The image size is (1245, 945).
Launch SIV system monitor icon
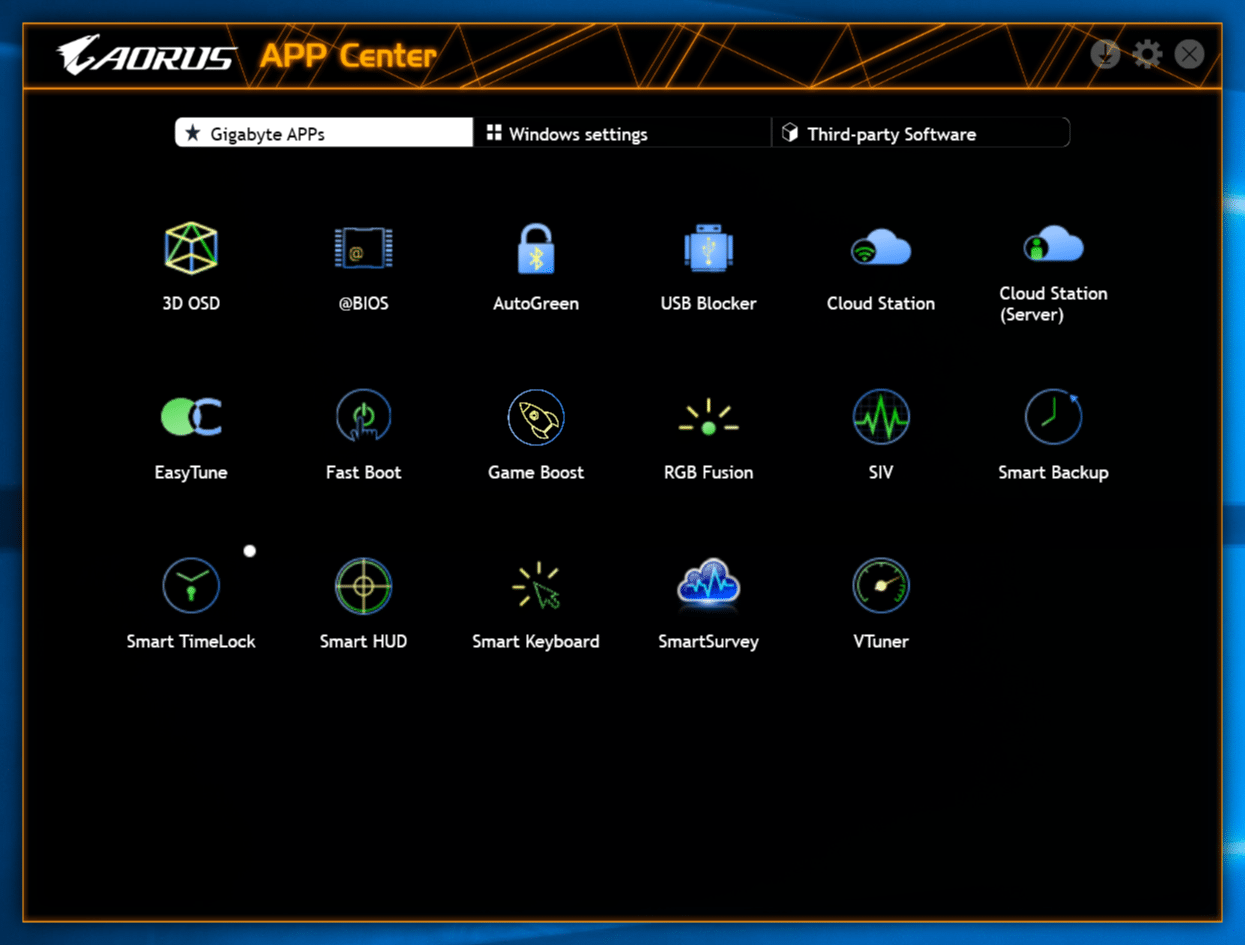(x=880, y=417)
